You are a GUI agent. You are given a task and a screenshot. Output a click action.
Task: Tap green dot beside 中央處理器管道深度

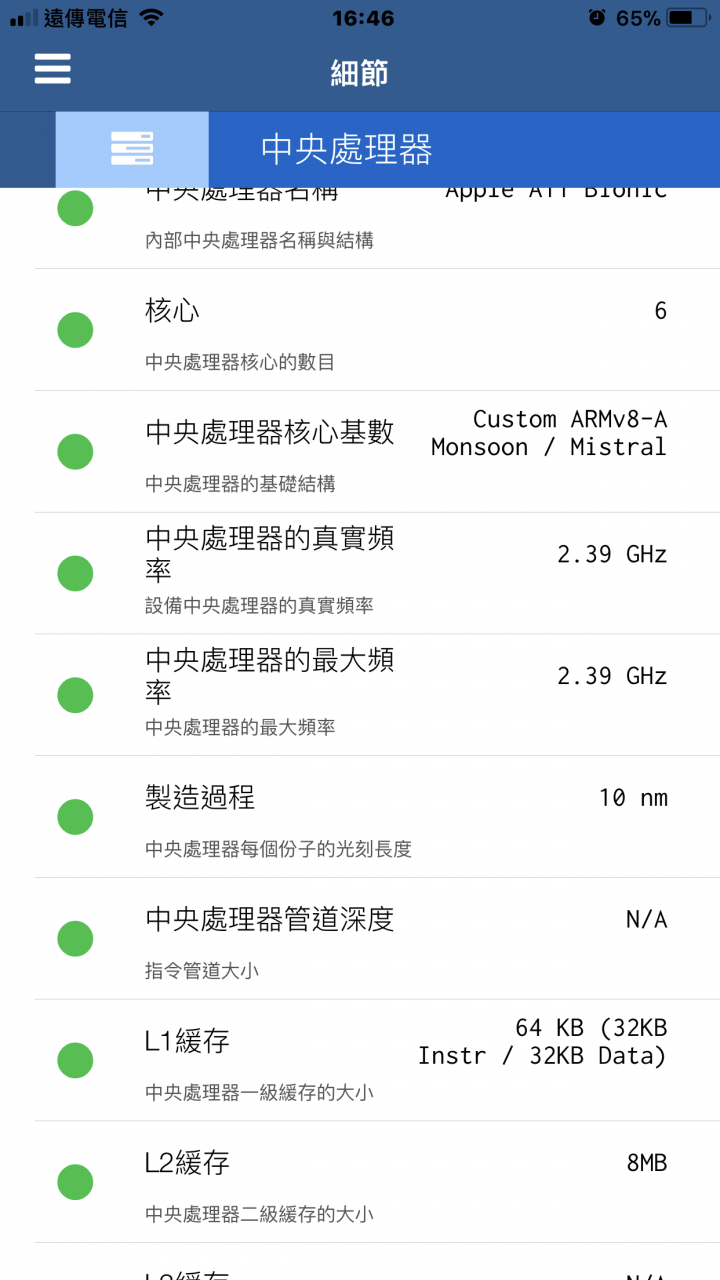click(x=75, y=939)
